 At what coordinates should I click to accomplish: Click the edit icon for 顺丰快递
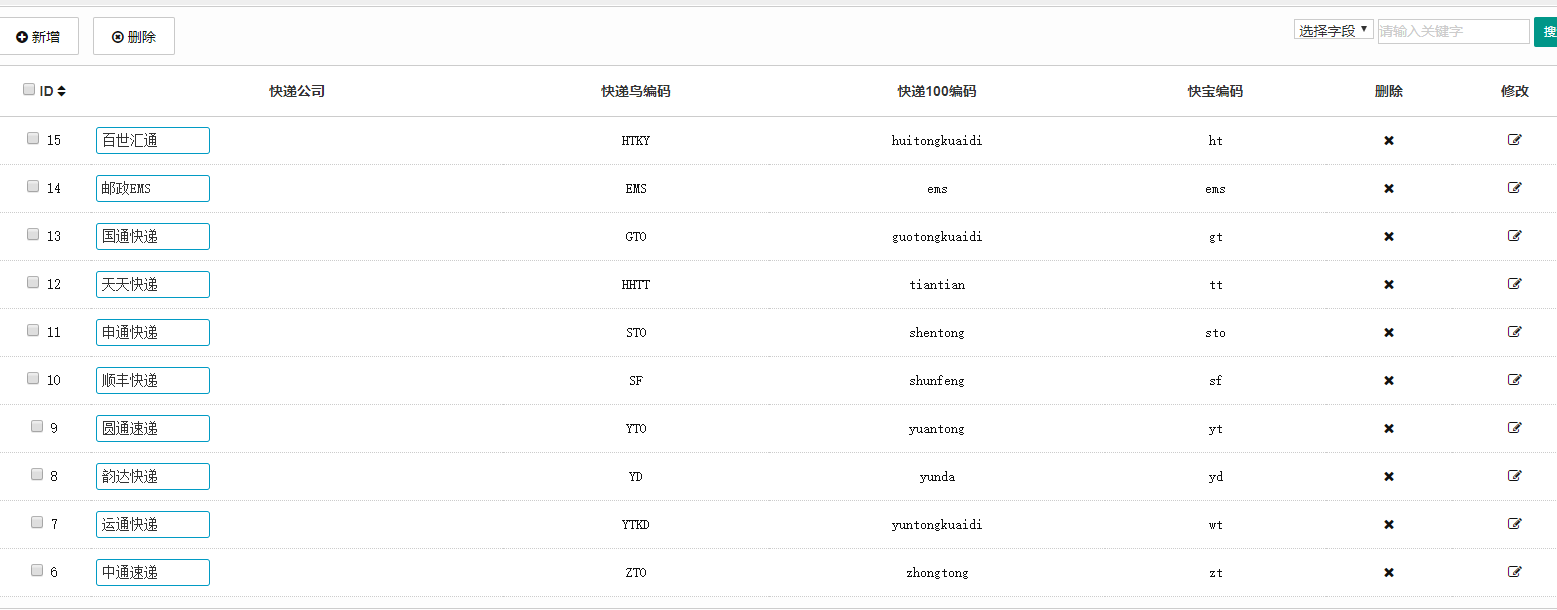tap(1514, 380)
